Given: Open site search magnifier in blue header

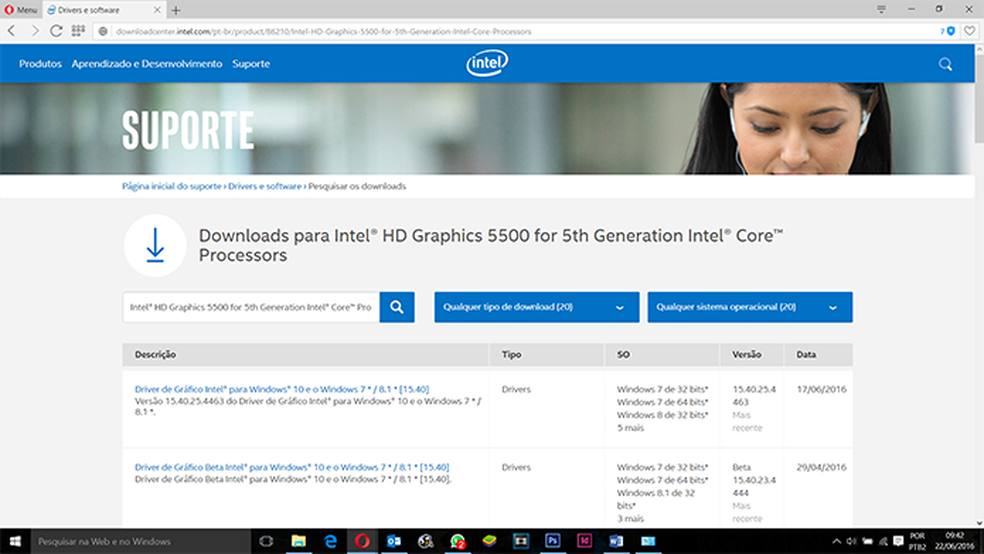Looking at the screenshot, I should pos(945,64).
